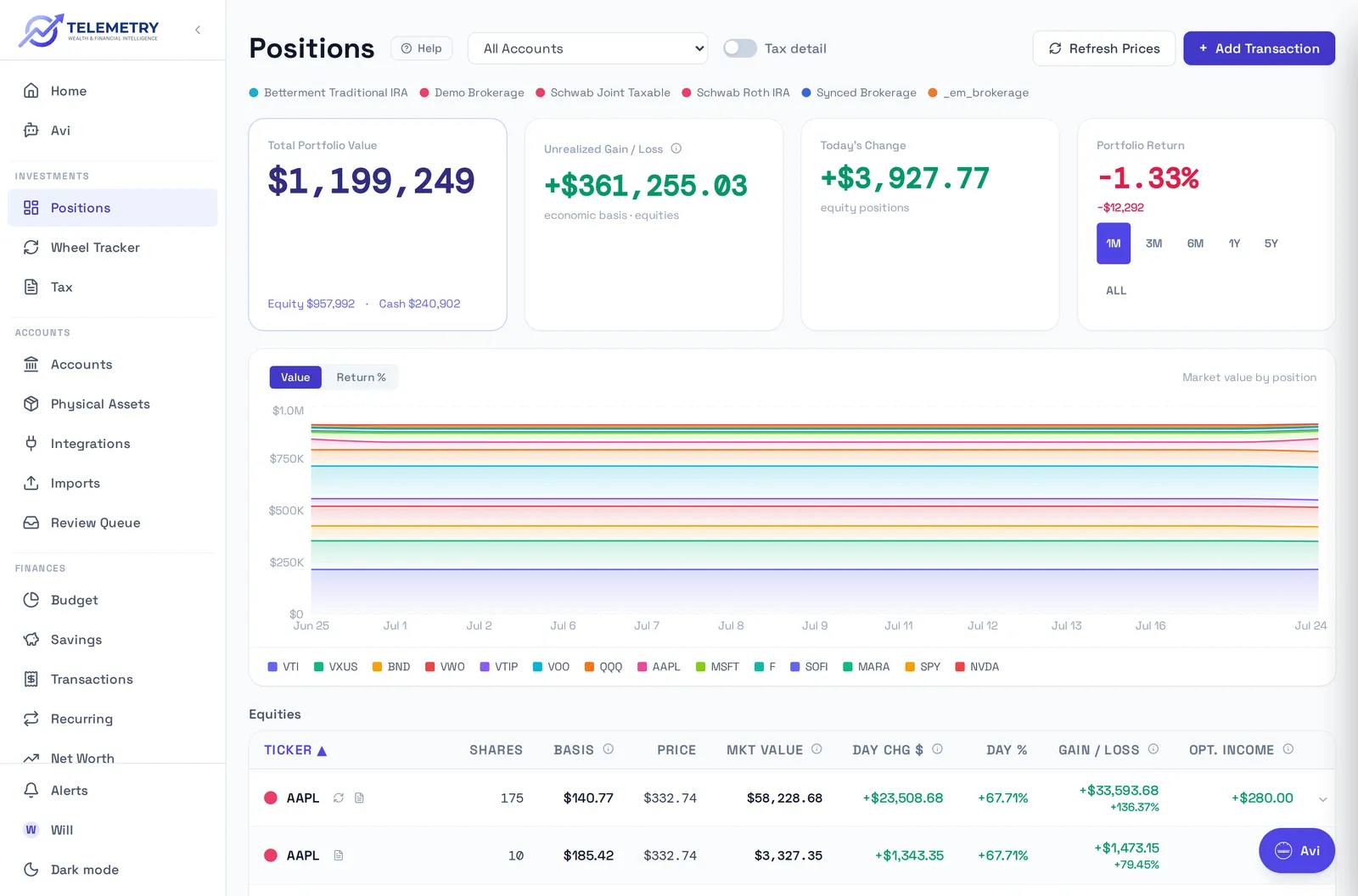
Task: Click the Equity $957,992 link
Action: pos(311,304)
